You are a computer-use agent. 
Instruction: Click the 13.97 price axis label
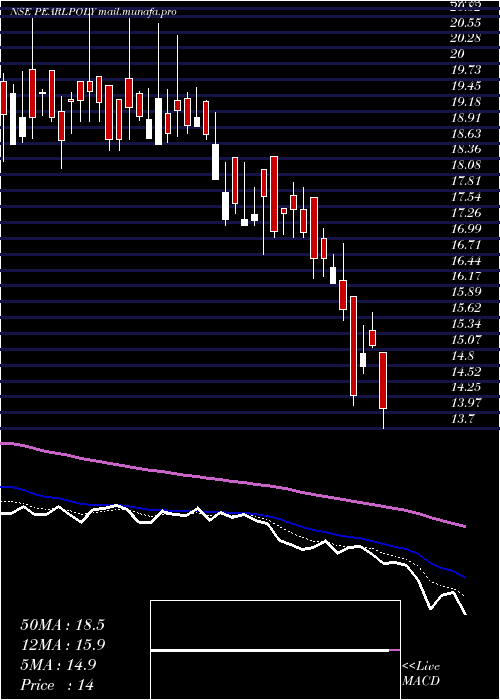467,403
